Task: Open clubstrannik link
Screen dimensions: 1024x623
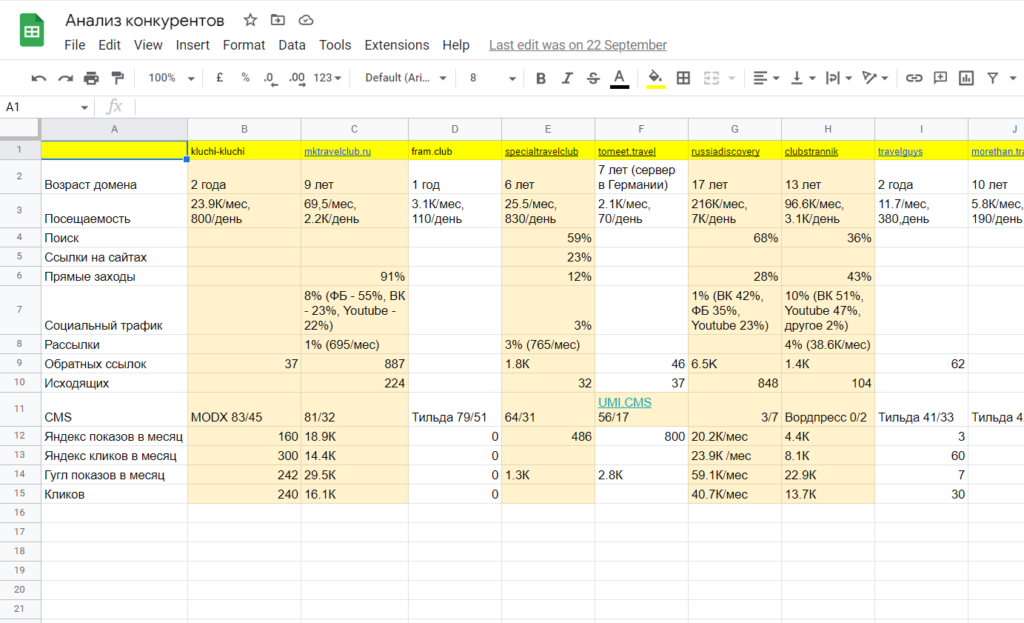Action: [x=810, y=152]
